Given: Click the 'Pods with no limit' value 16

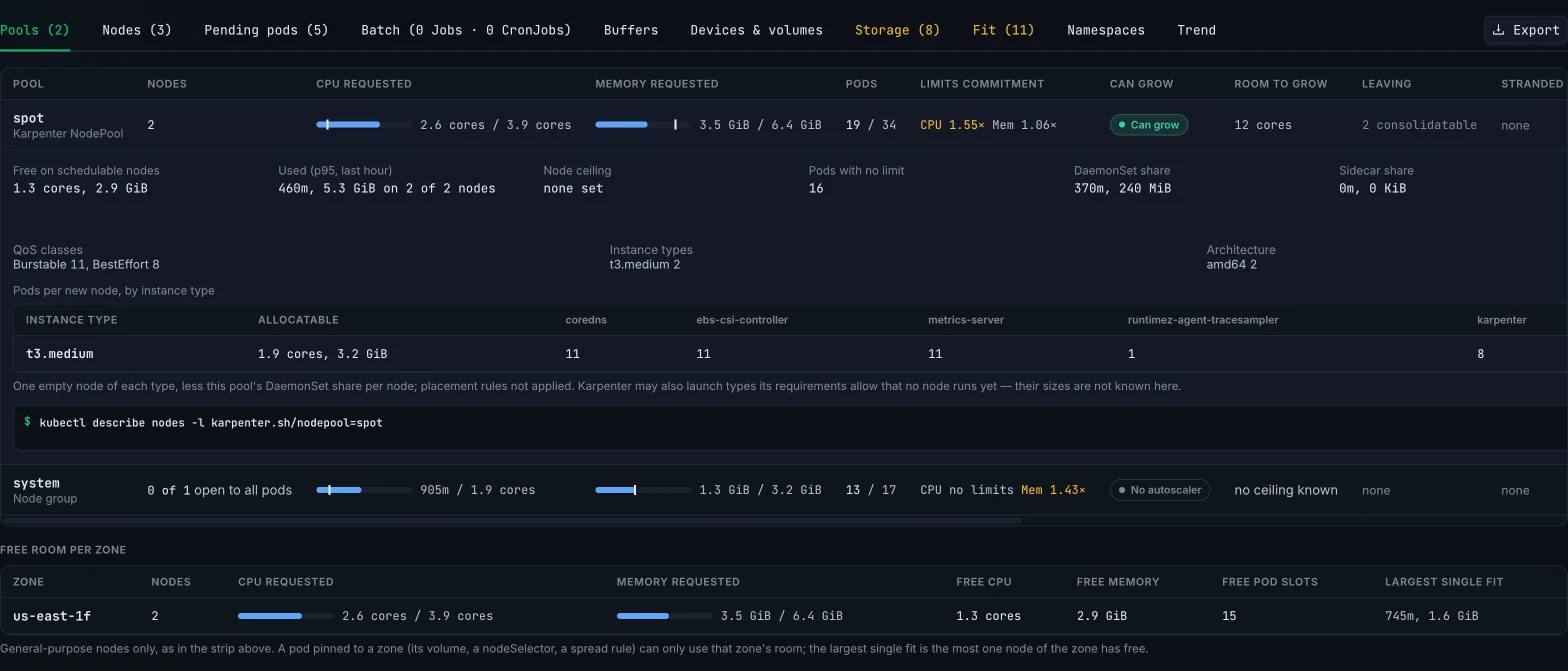Looking at the screenshot, I should (x=816, y=188).
